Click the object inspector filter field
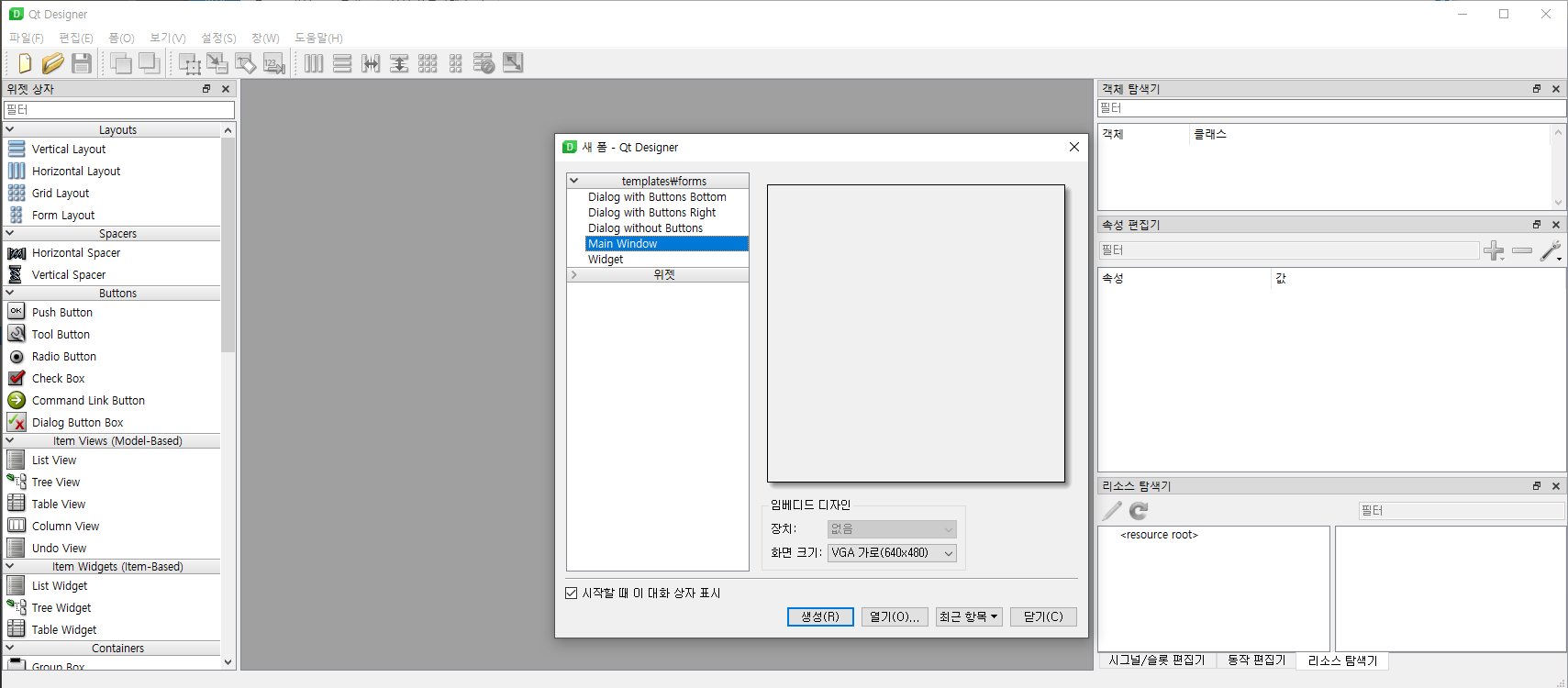The height and width of the screenshot is (688, 1568). pyautogui.click(x=1331, y=108)
